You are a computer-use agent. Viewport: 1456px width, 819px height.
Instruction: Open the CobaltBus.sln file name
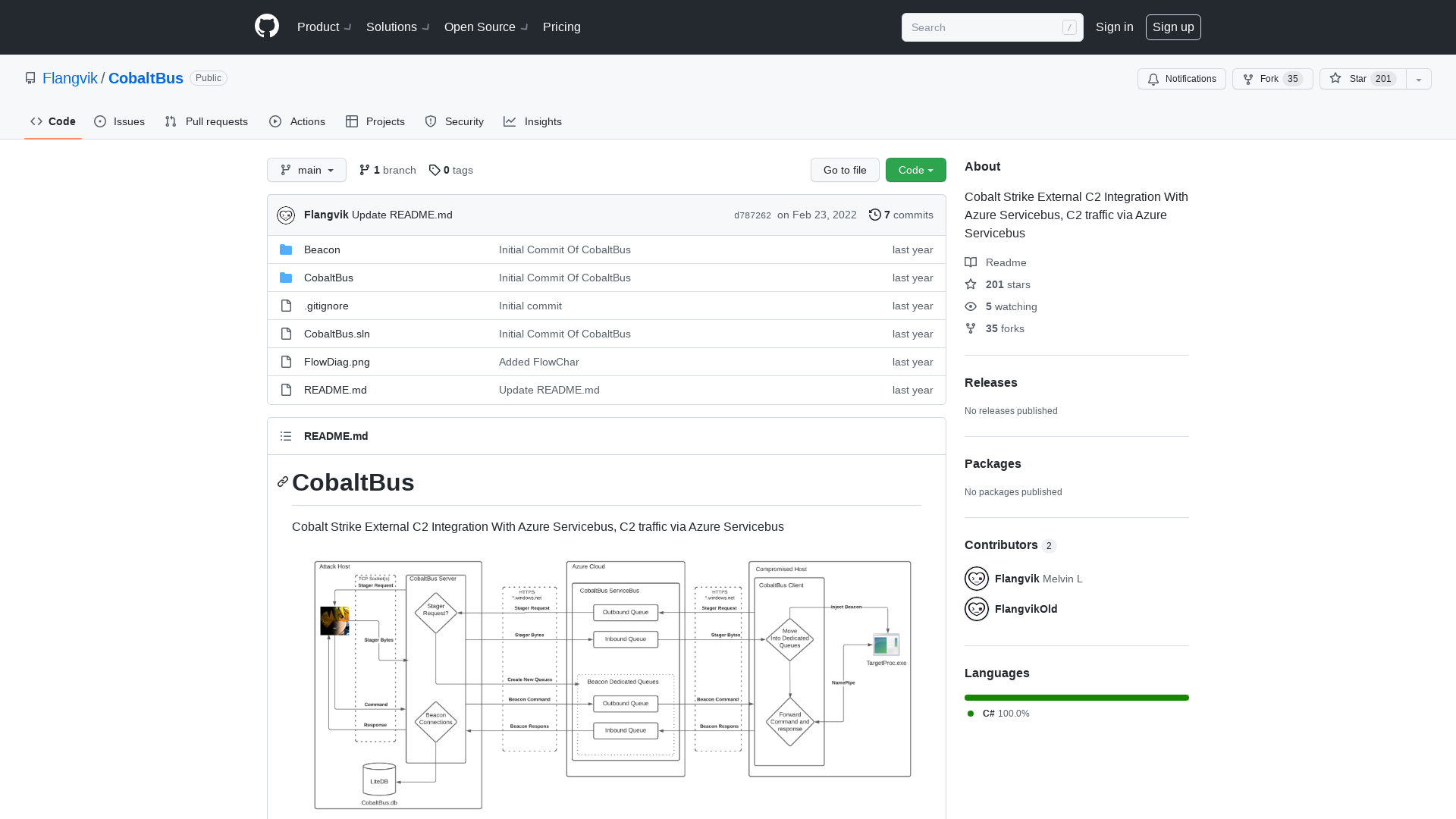pos(337,334)
